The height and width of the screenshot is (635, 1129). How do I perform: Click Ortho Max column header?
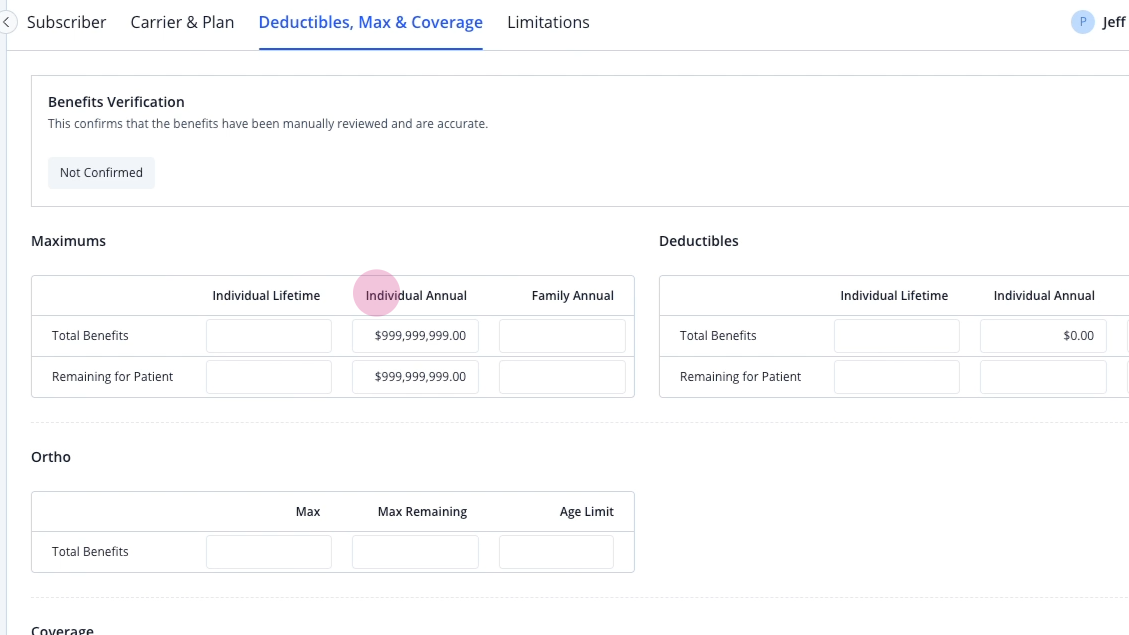[x=307, y=512]
